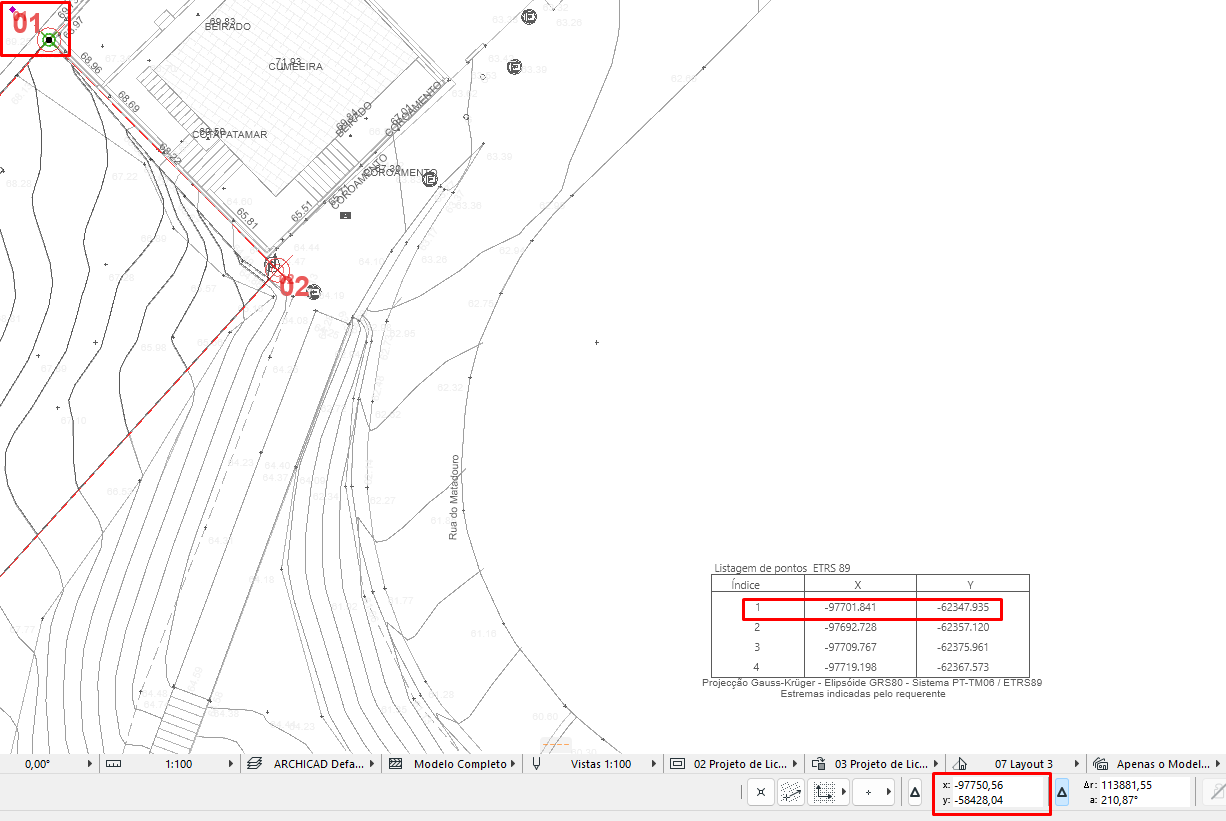Toggle relative XY coordinates delta button

pos(914,792)
